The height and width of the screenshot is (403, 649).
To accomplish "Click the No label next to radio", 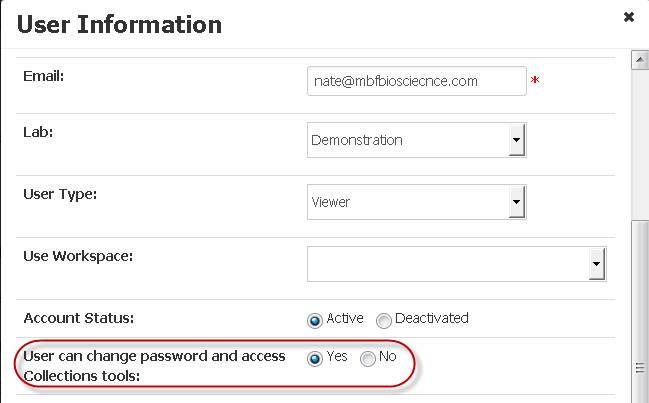I will click(387, 356).
